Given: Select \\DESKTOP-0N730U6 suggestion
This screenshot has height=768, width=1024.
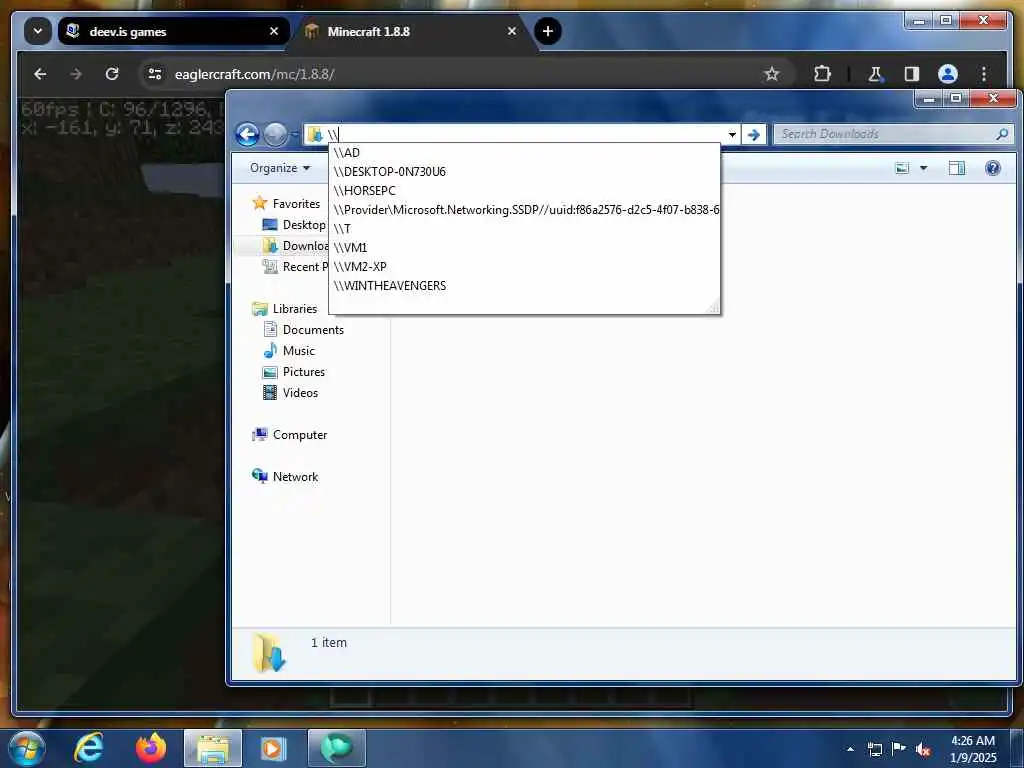Looking at the screenshot, I should (x=524, y=172).
